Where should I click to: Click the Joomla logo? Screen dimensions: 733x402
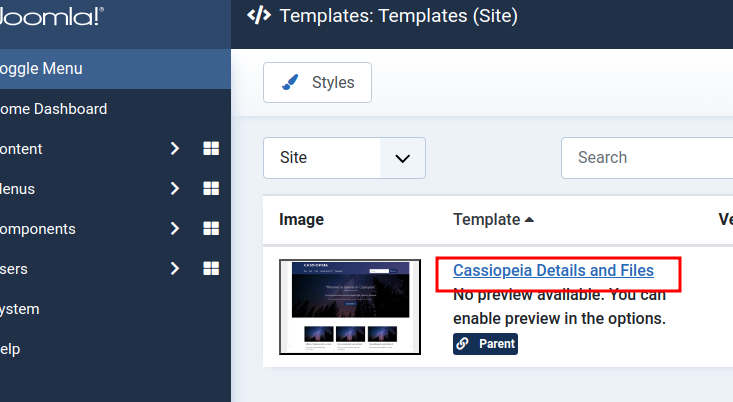click(x=52, y=16)
